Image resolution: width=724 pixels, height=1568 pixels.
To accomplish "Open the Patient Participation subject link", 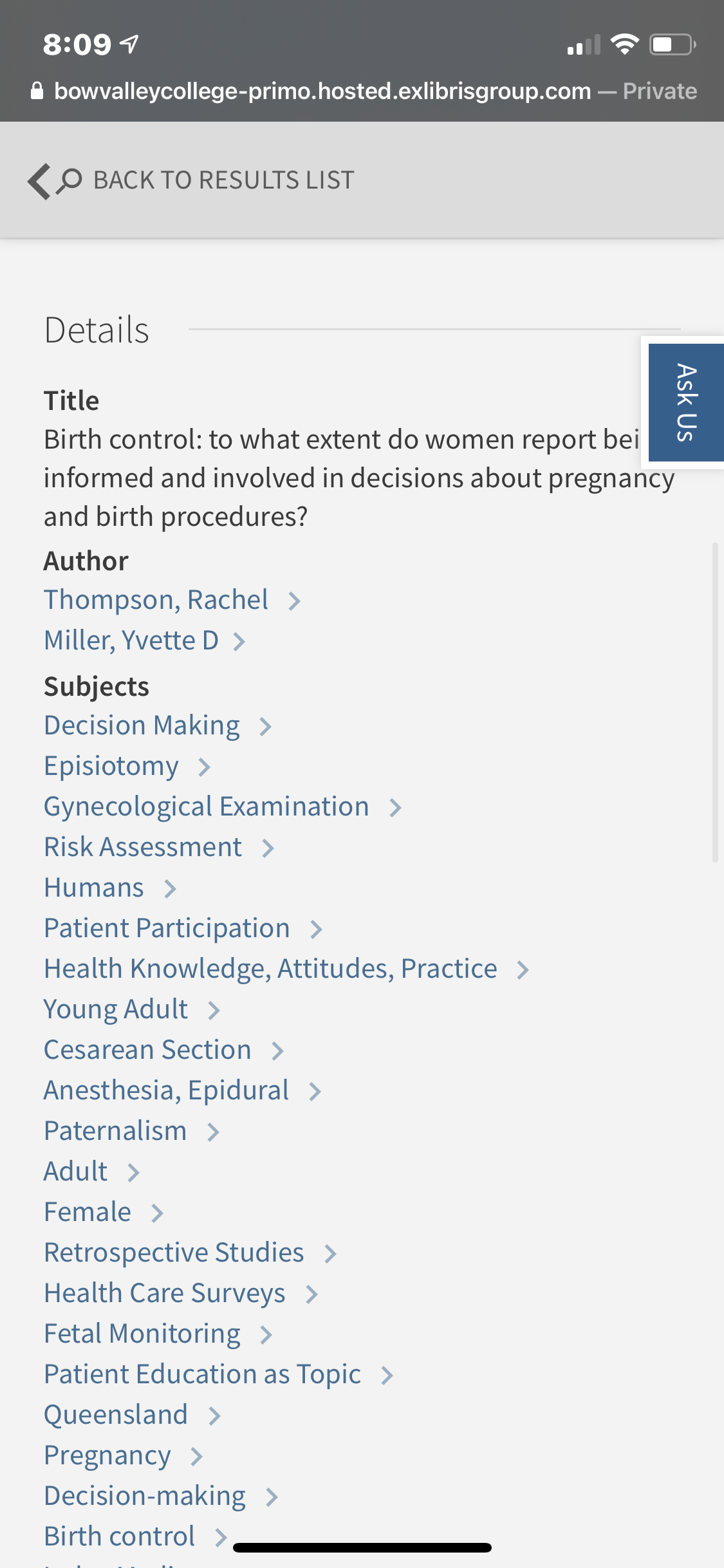I will [x=167, y=928].
